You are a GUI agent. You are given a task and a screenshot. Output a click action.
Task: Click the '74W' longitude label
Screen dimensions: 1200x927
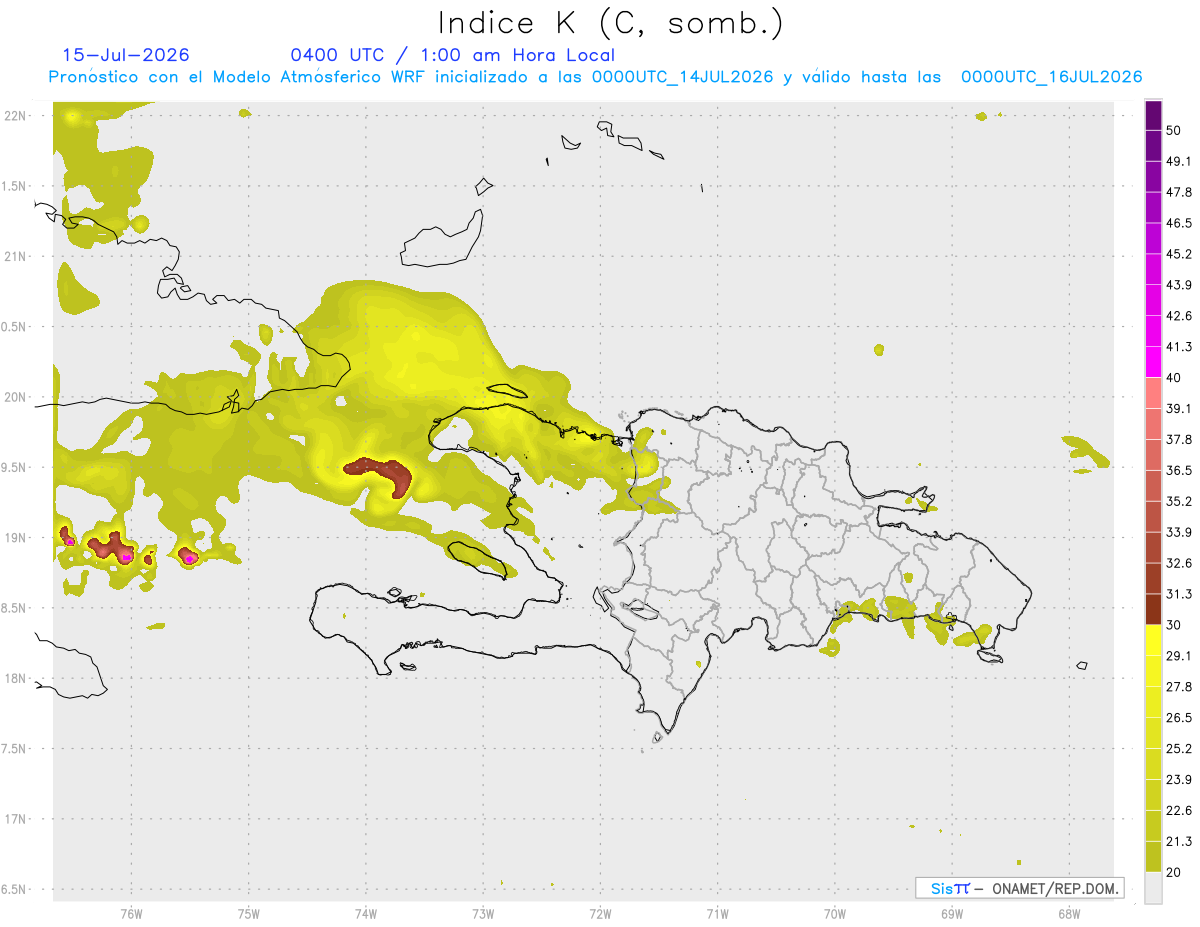pos(365,913)
